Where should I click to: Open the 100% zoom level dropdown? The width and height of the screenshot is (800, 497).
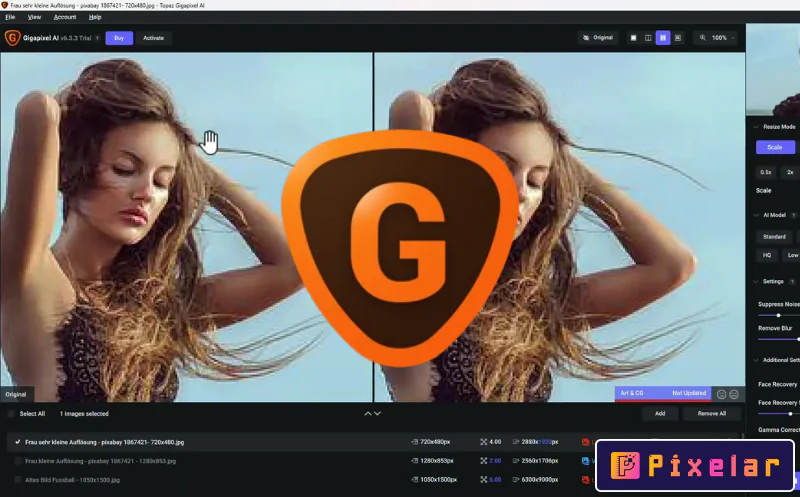723,38
